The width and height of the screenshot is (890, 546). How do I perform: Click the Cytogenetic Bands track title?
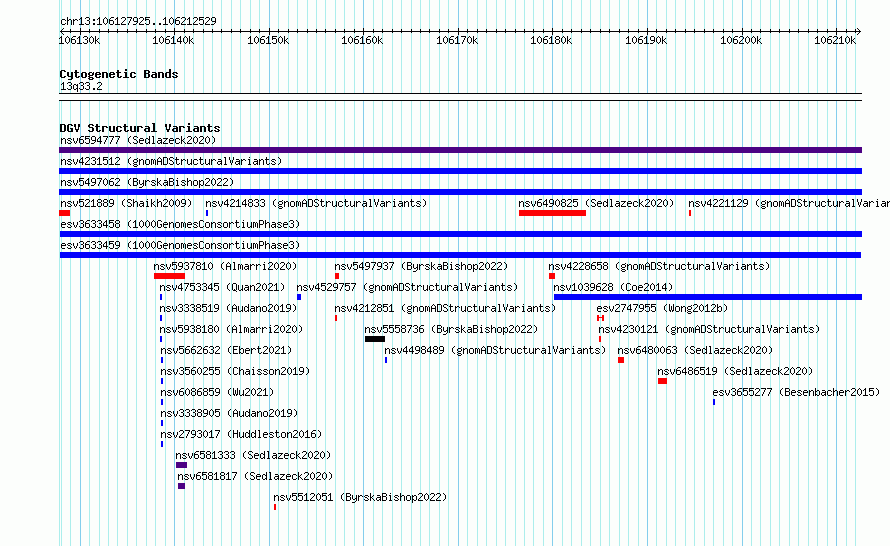tap(119, 74)
